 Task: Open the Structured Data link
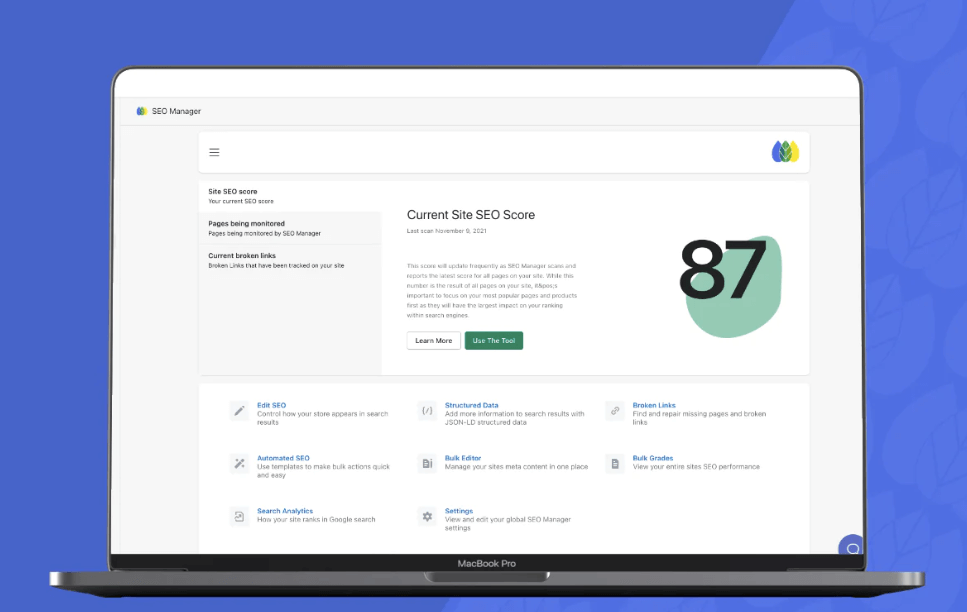coord(471,405)
